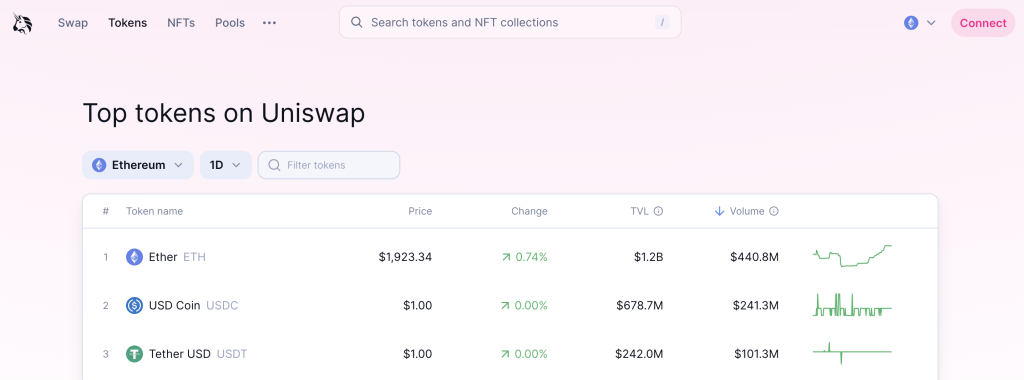1024x380 pixels.
Task: Click the Token name column header
Action: [x=154, y=211]
